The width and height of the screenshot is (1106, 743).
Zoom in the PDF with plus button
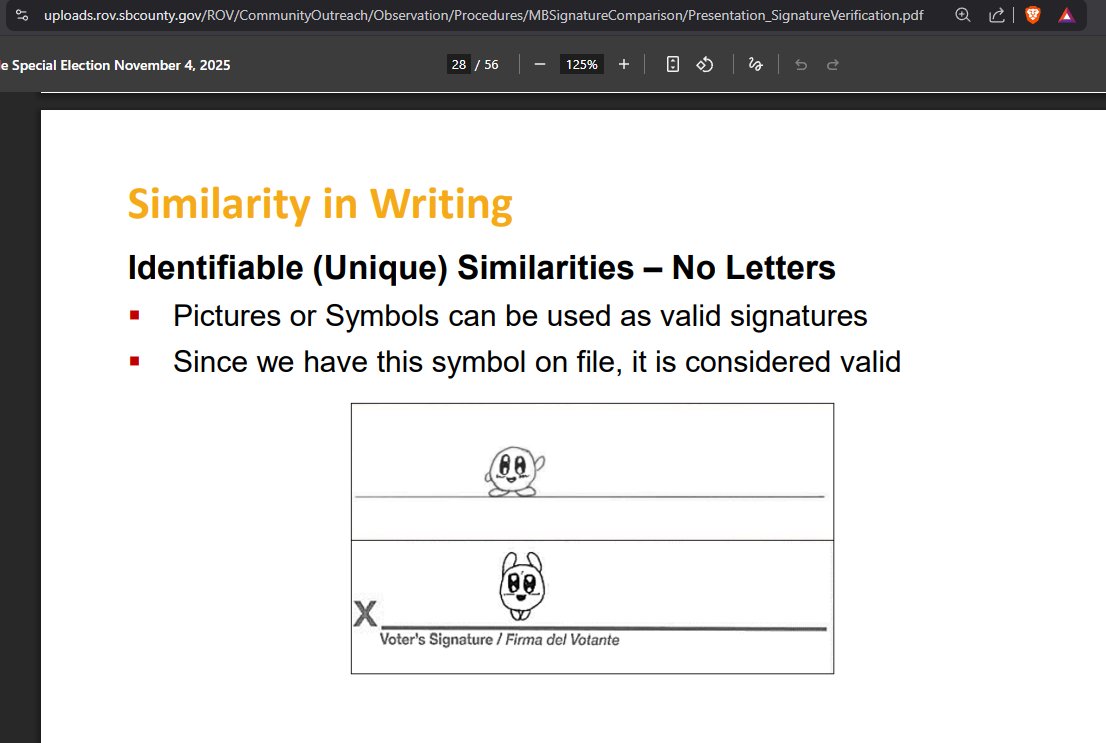click(x=624, y=64)
